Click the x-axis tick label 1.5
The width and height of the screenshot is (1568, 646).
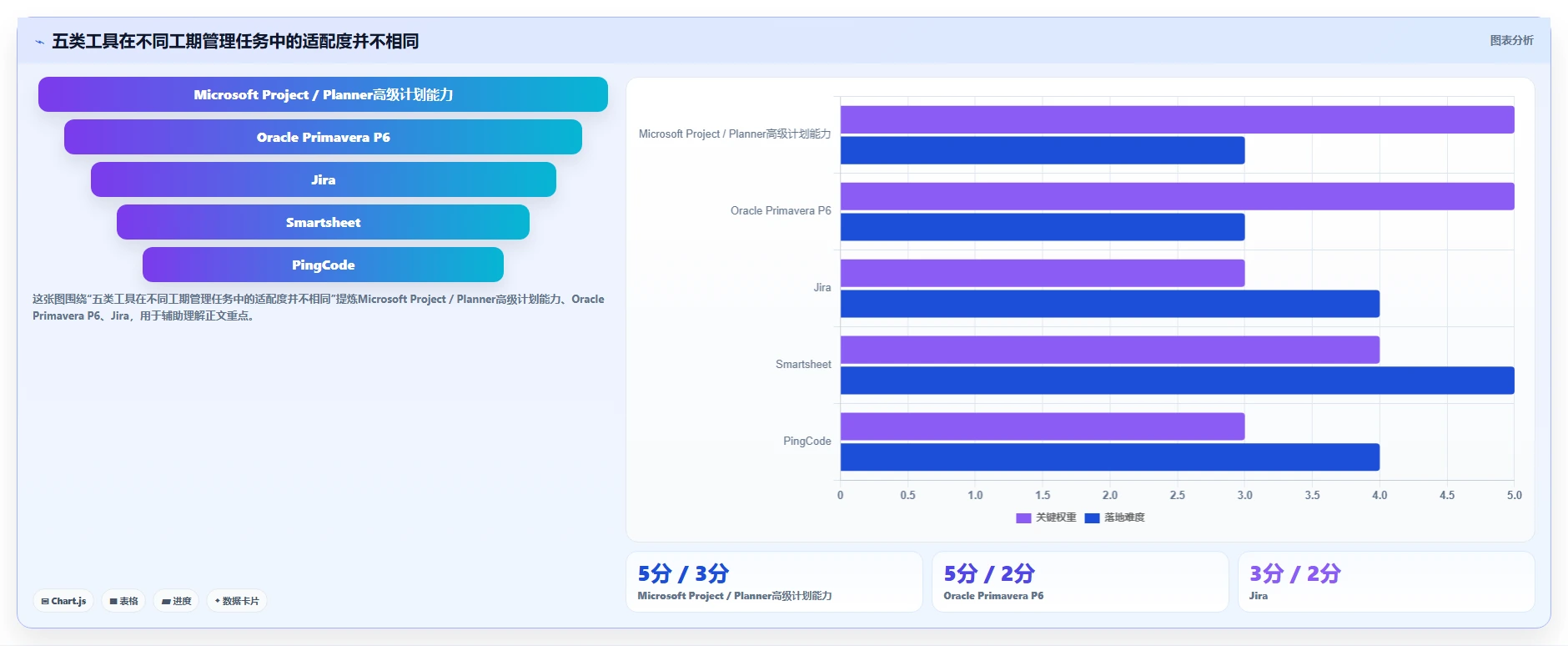(1043, 495)
